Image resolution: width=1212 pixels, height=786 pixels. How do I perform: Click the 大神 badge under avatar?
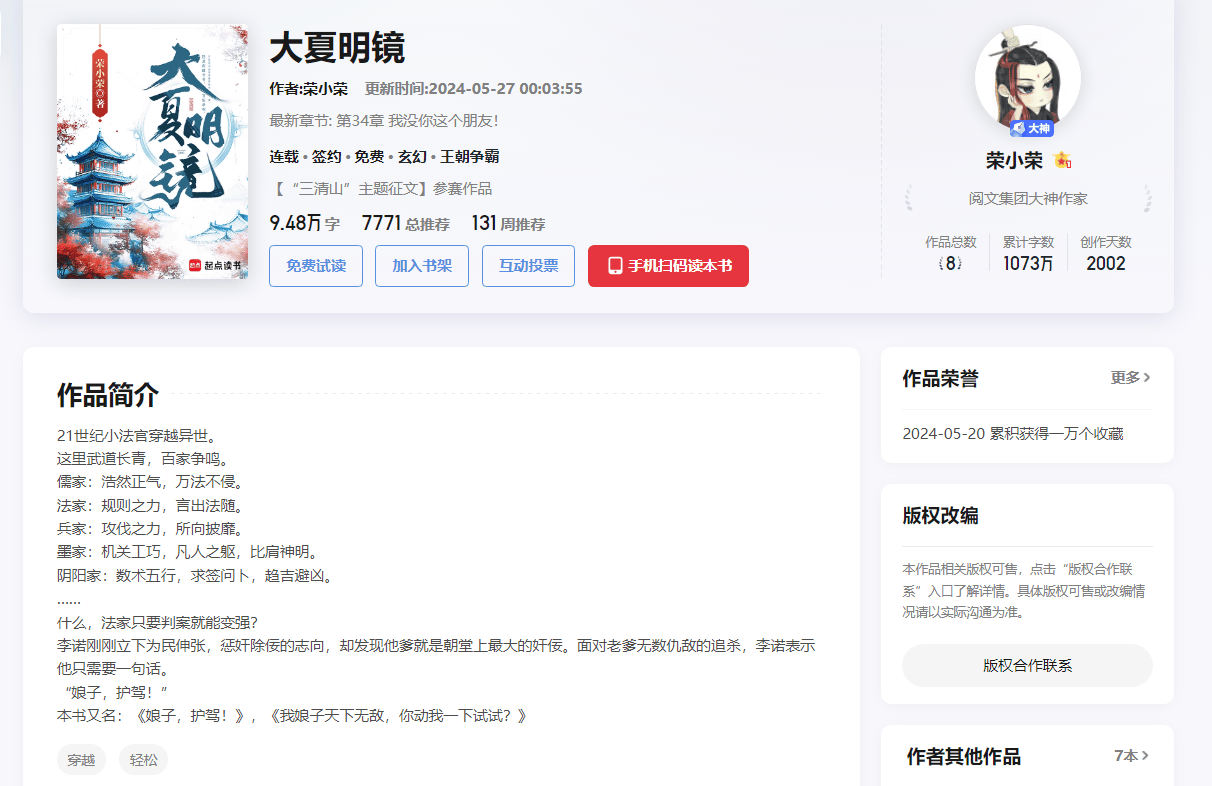[1031, 128]
